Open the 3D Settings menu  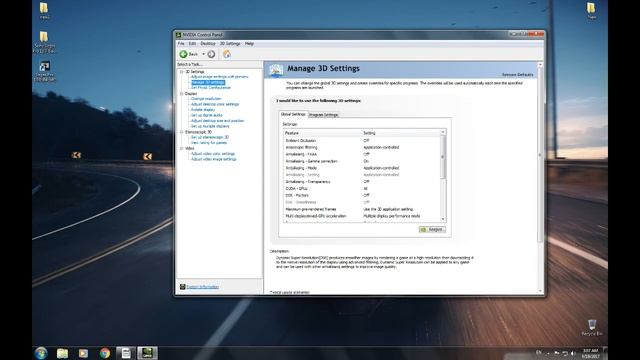tap(230, 44)
